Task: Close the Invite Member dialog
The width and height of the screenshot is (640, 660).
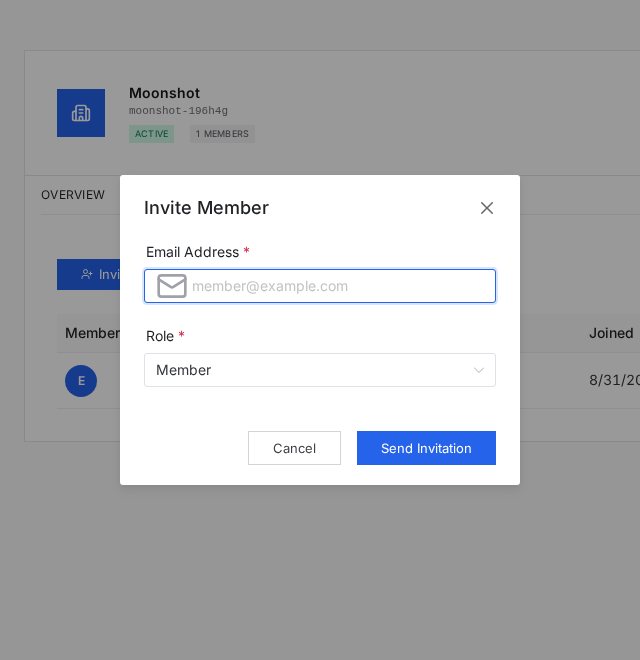Action: [x=487, y=208]
